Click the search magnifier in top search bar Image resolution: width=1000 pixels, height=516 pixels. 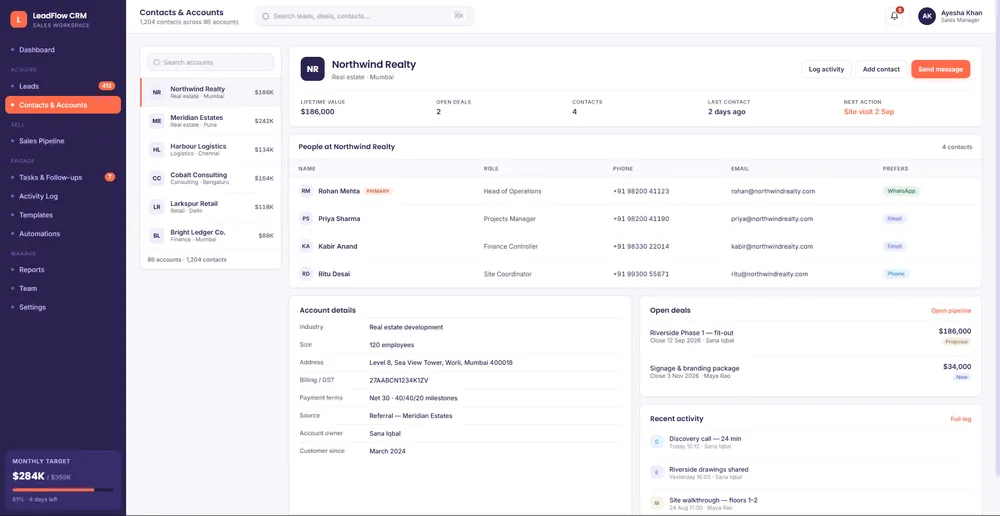point(266,16)
